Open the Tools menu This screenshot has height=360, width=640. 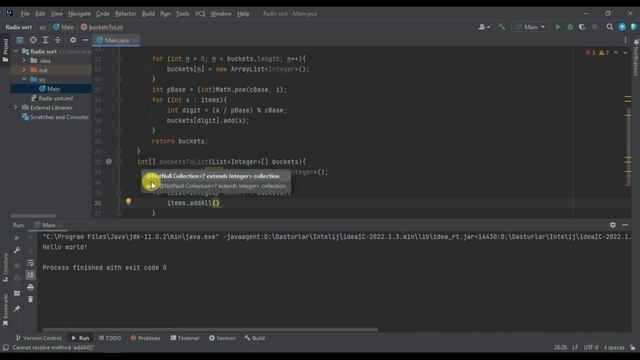coord(182,13)
